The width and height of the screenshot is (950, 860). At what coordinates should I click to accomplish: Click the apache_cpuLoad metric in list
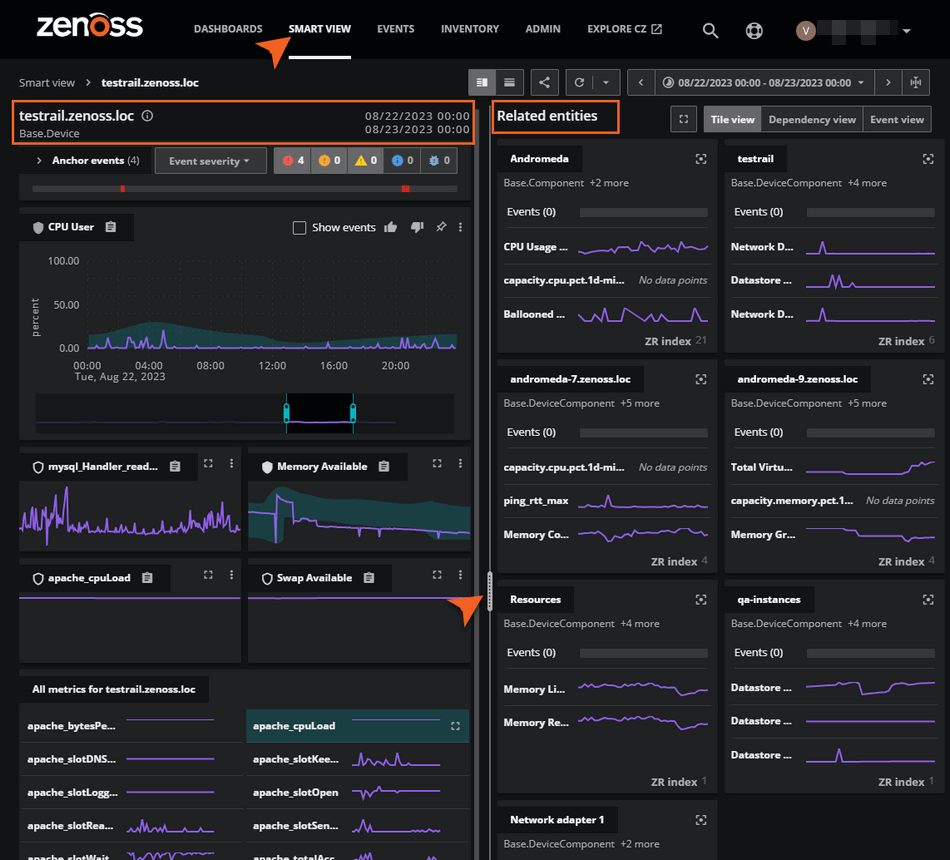click(x=357, y=726)
